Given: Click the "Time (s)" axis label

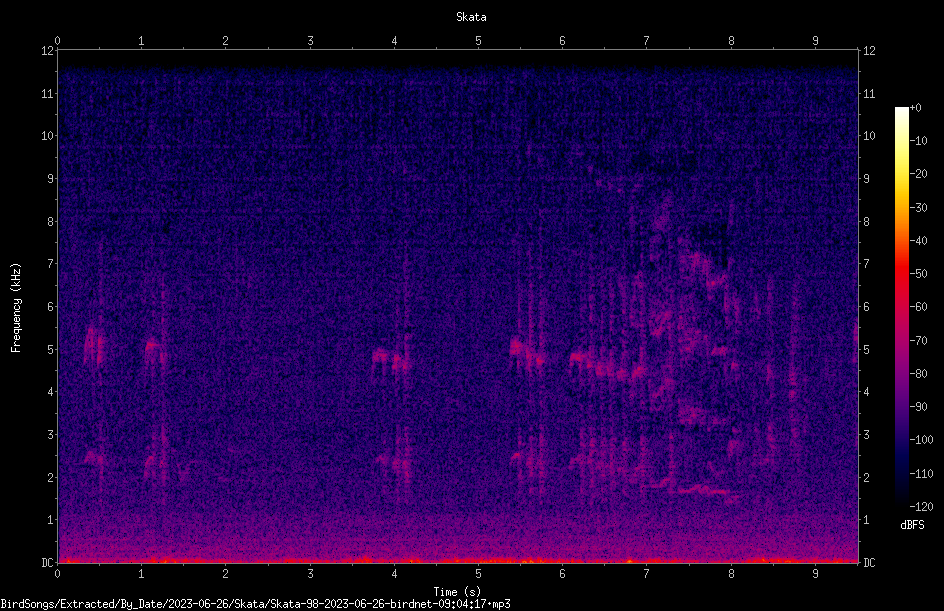Looking at the screenshot, I should [x=457, y=592].
